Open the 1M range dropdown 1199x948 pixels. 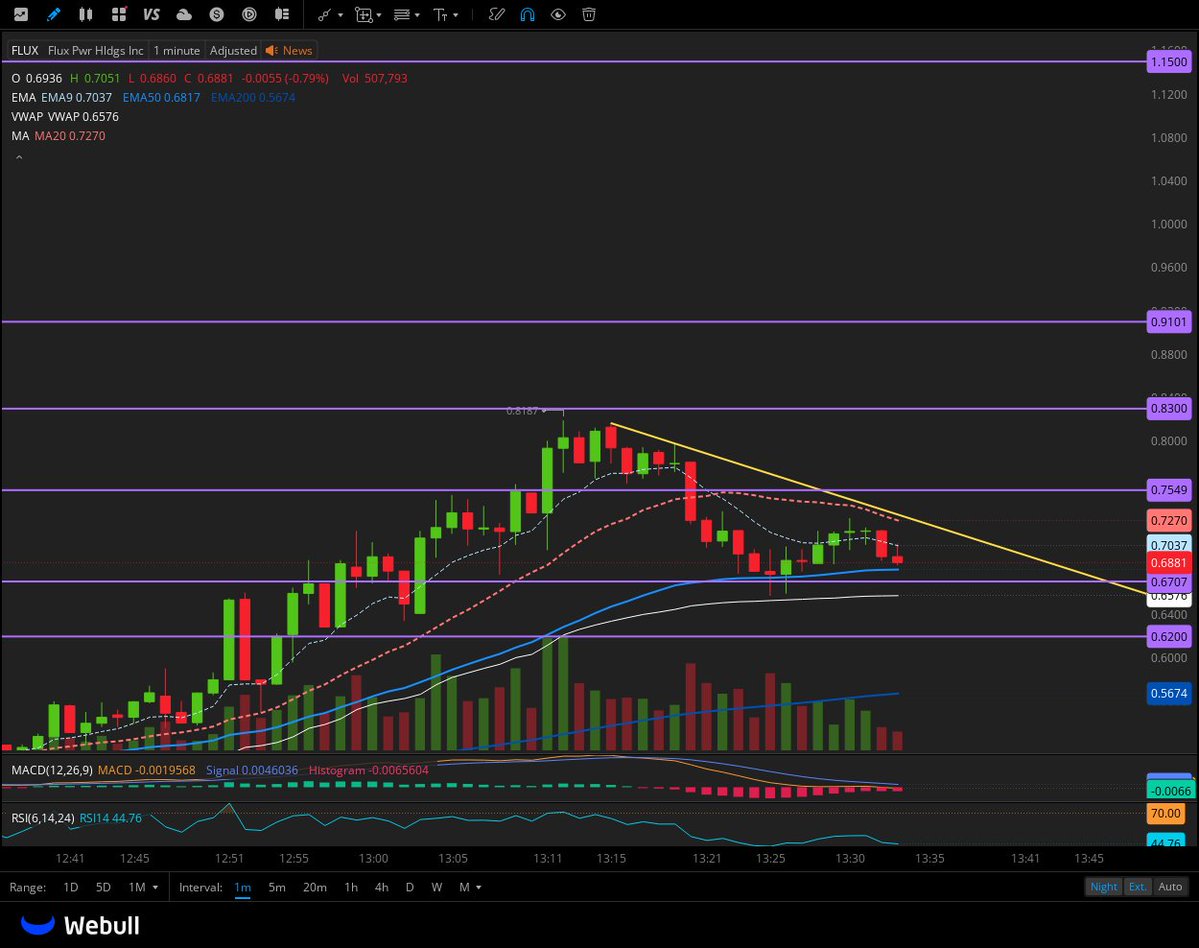(x=143, y=887)
